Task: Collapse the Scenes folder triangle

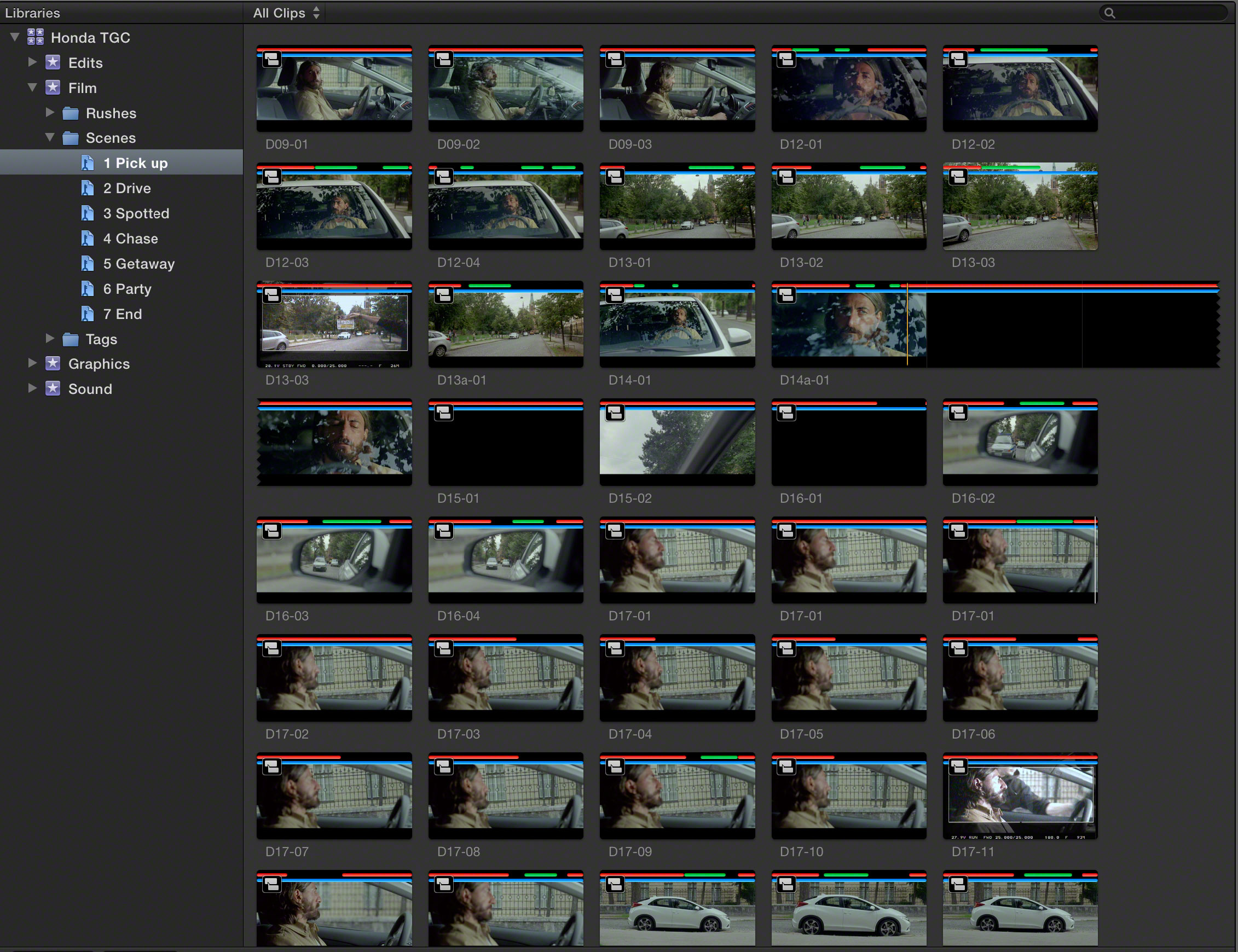Action: (50, 137)
